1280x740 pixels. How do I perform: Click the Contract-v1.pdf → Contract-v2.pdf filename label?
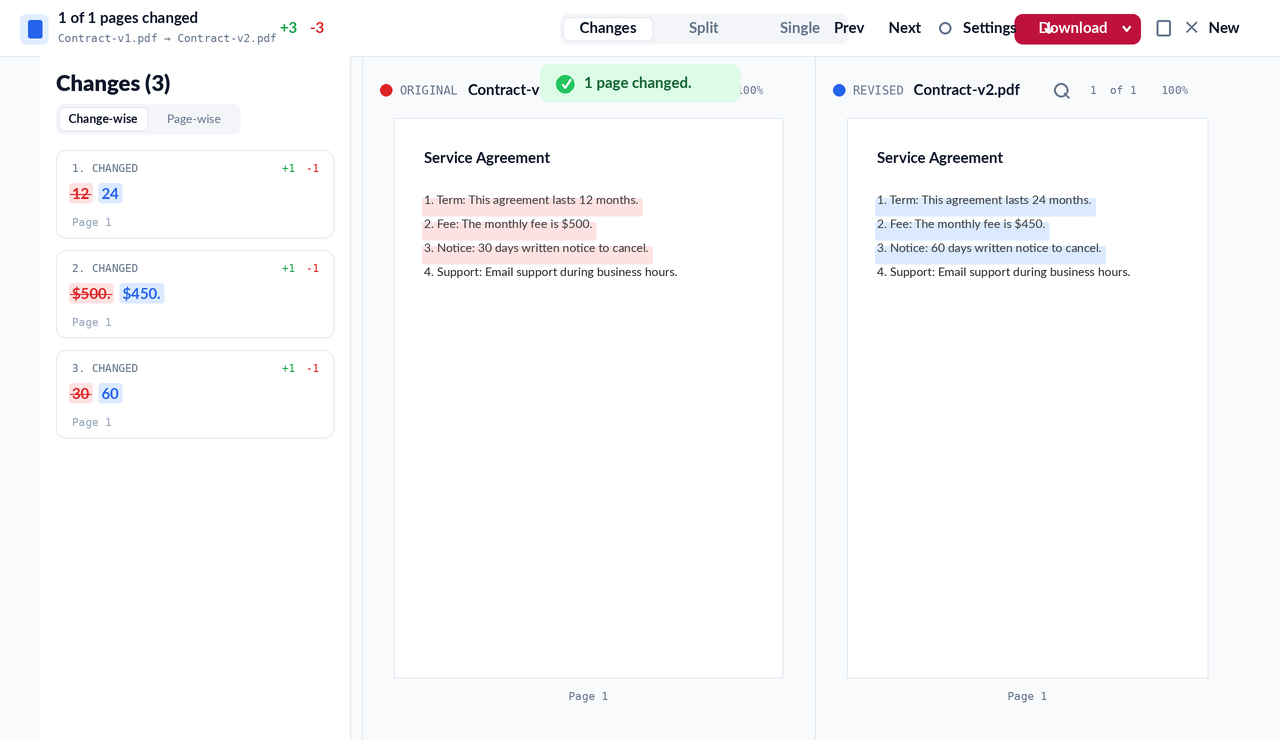pyautogui.click(x=167, y=38)
